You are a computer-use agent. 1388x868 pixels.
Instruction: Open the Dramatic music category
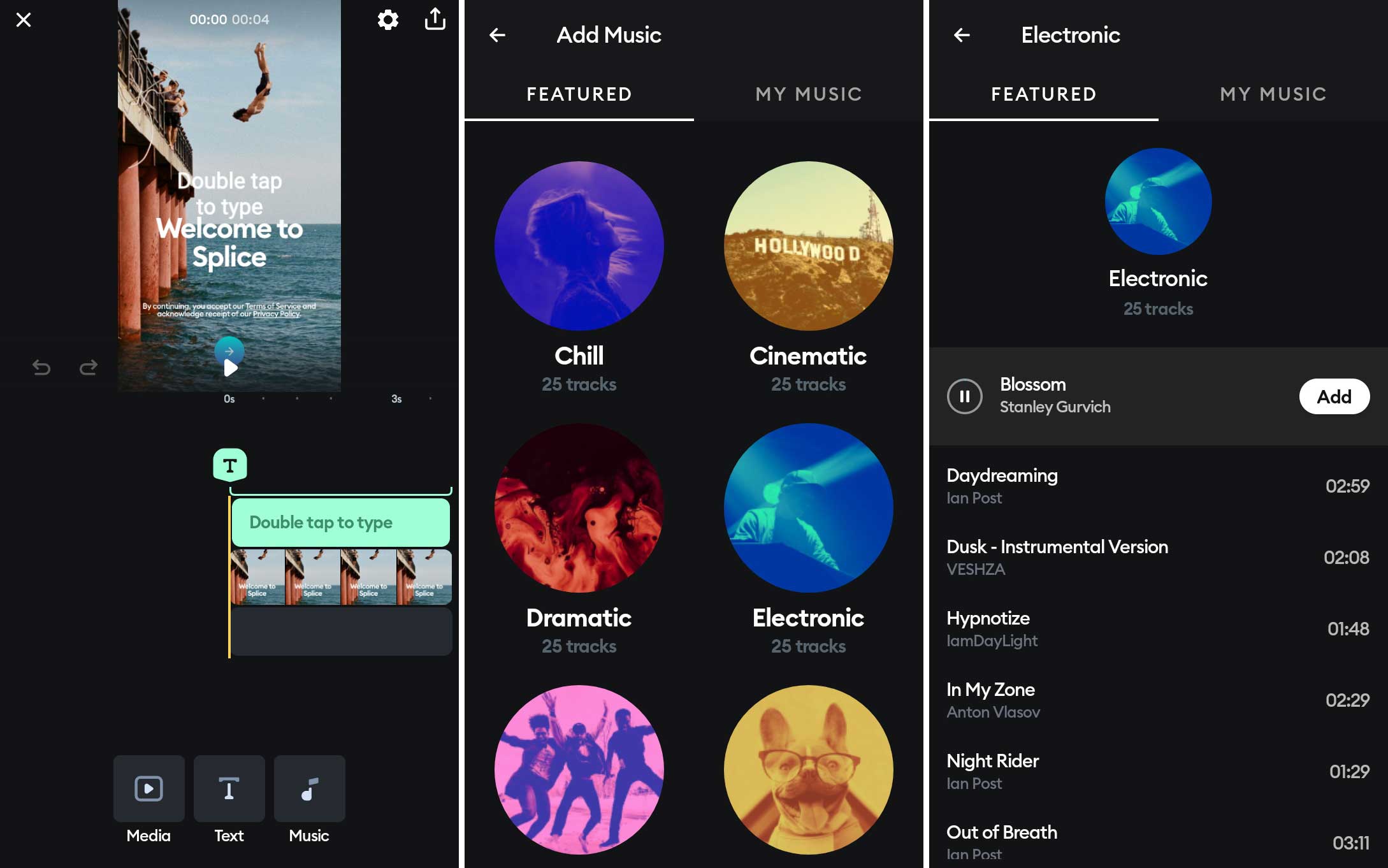pos(579,540)
